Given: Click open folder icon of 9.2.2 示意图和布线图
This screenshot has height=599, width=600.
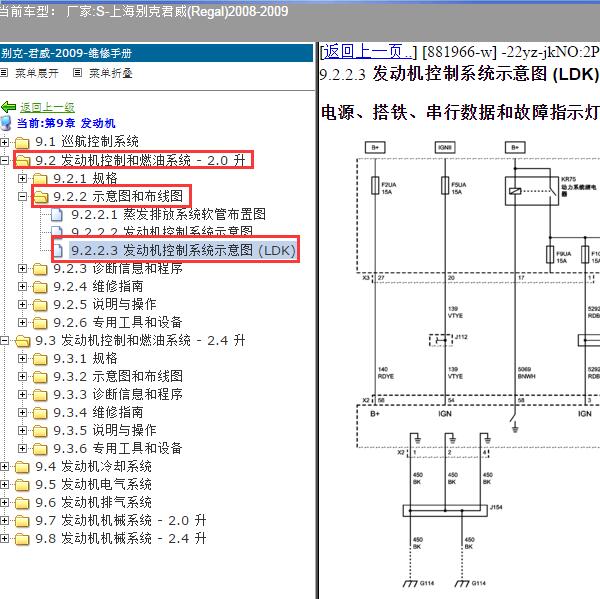Looking at the screenshot, I should (x=41, y=196).
